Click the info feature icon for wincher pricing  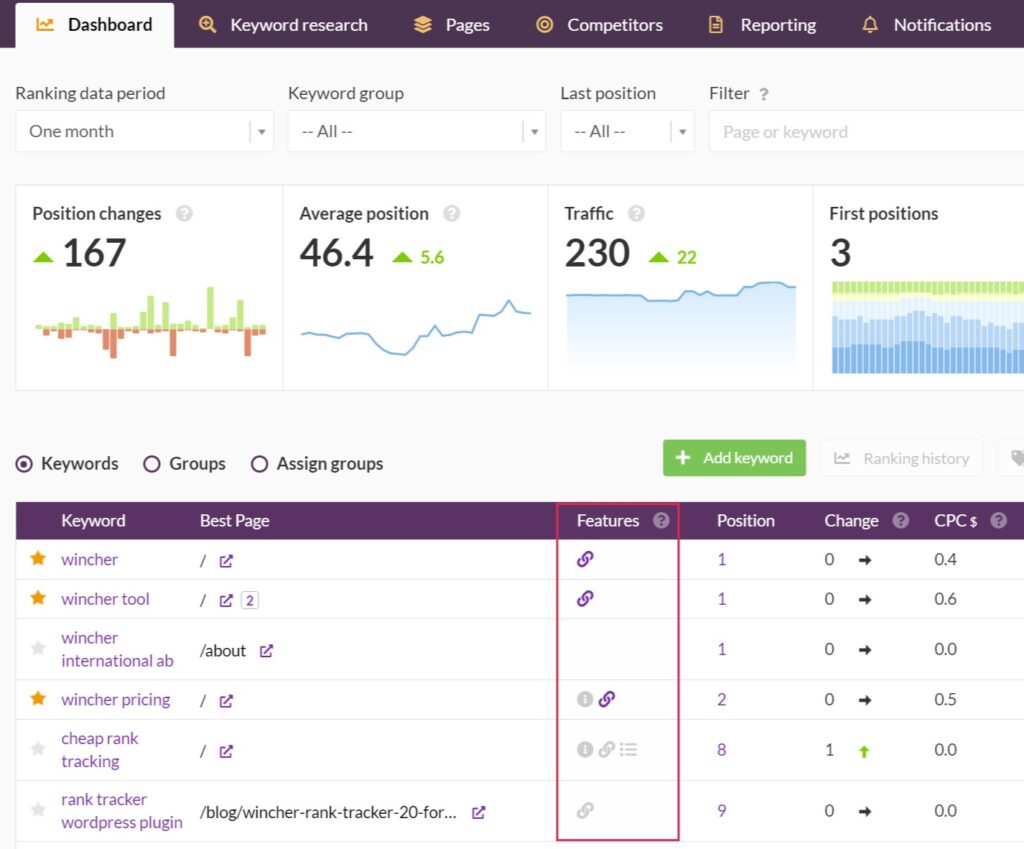pos(586,700)
